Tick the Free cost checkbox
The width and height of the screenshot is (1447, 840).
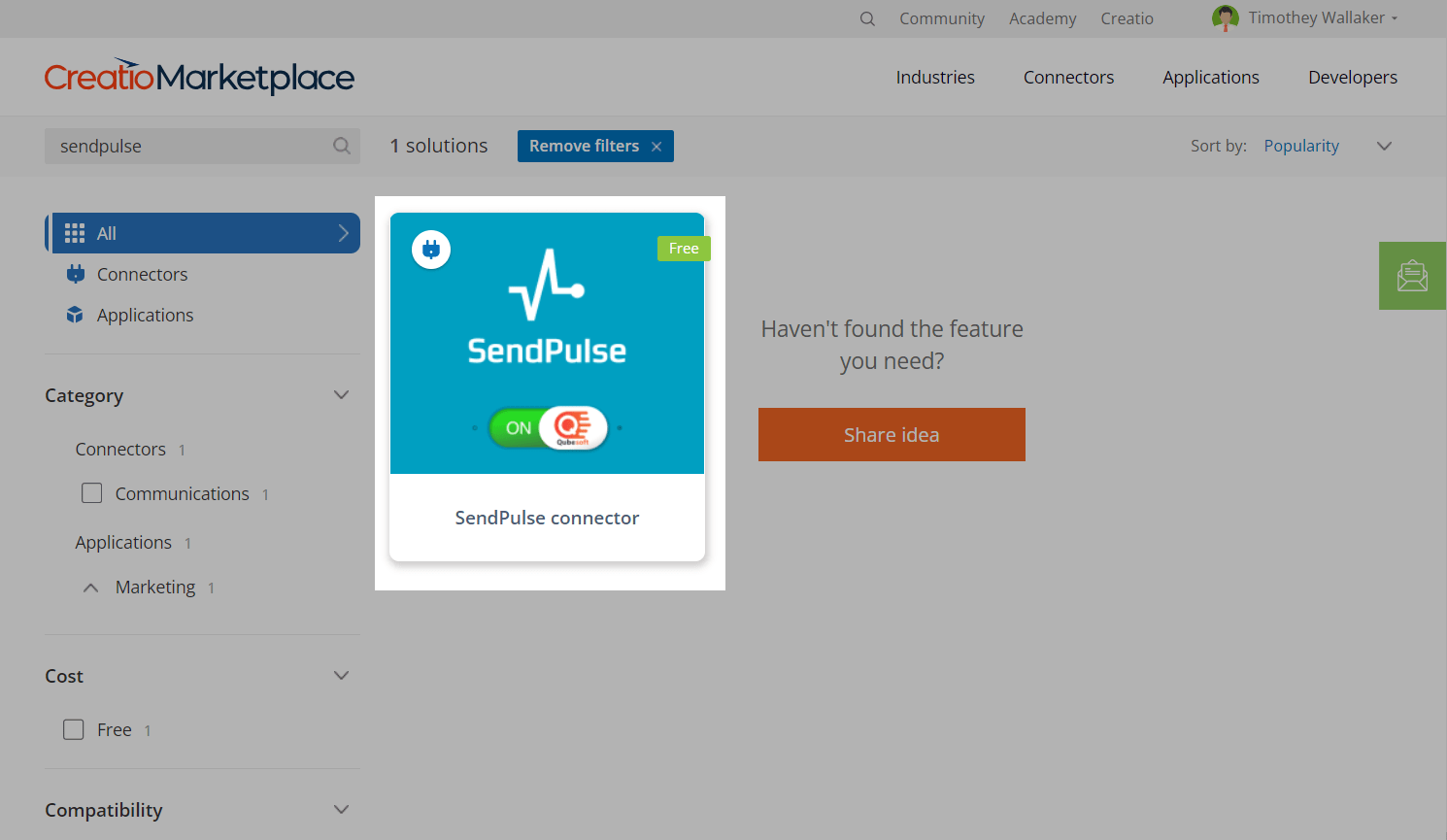coord(74,729)
